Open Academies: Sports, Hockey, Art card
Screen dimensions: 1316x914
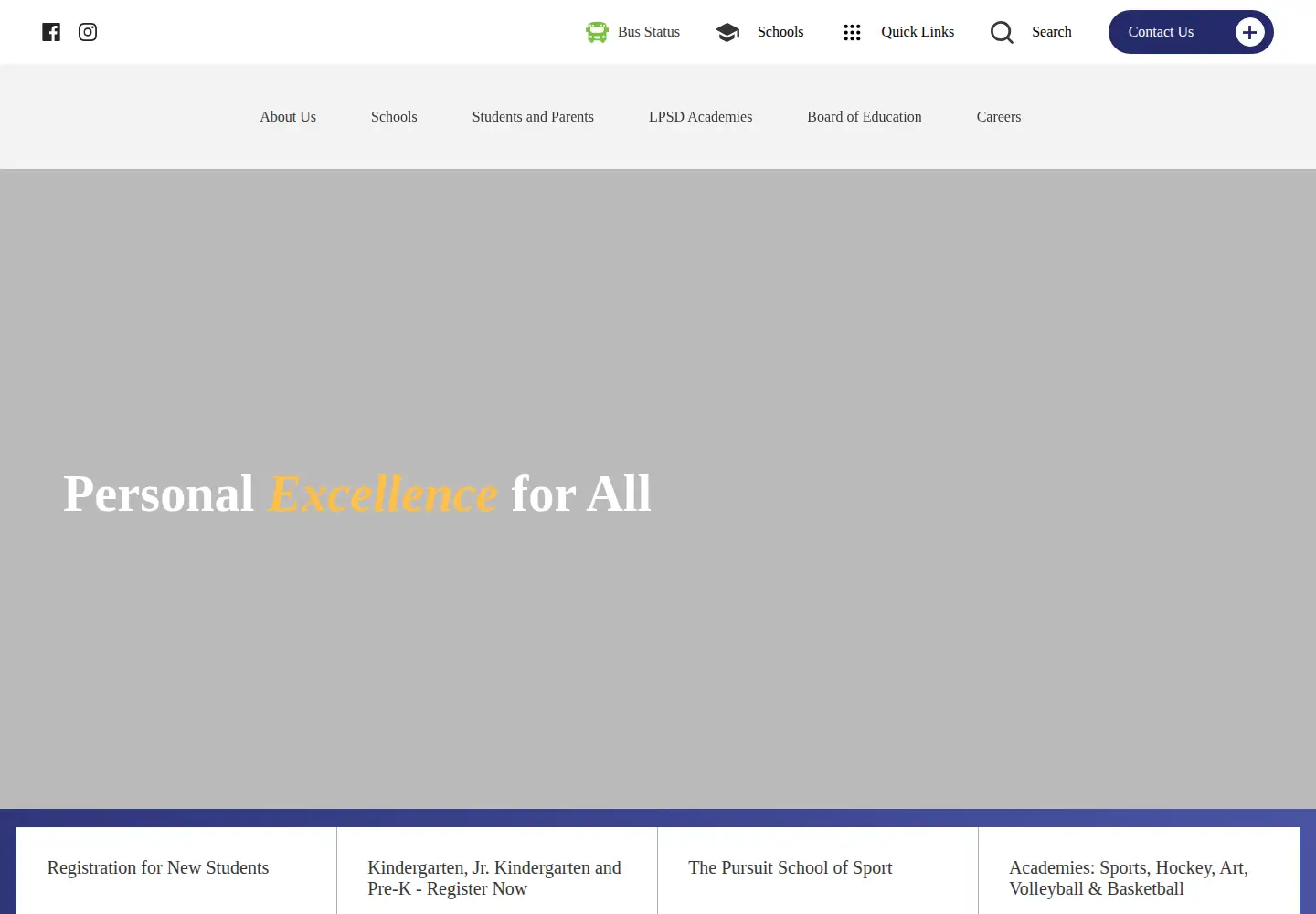pos(1139,870)
